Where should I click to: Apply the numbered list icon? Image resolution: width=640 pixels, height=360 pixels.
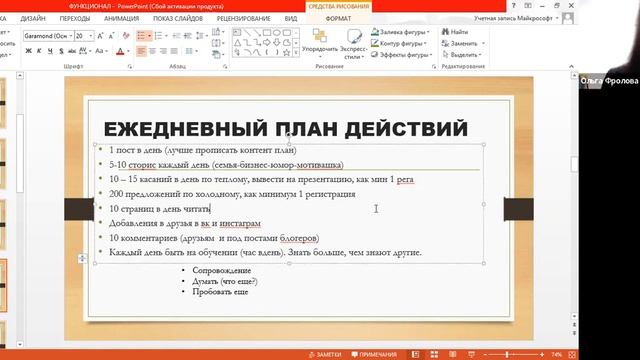(158, 36)
